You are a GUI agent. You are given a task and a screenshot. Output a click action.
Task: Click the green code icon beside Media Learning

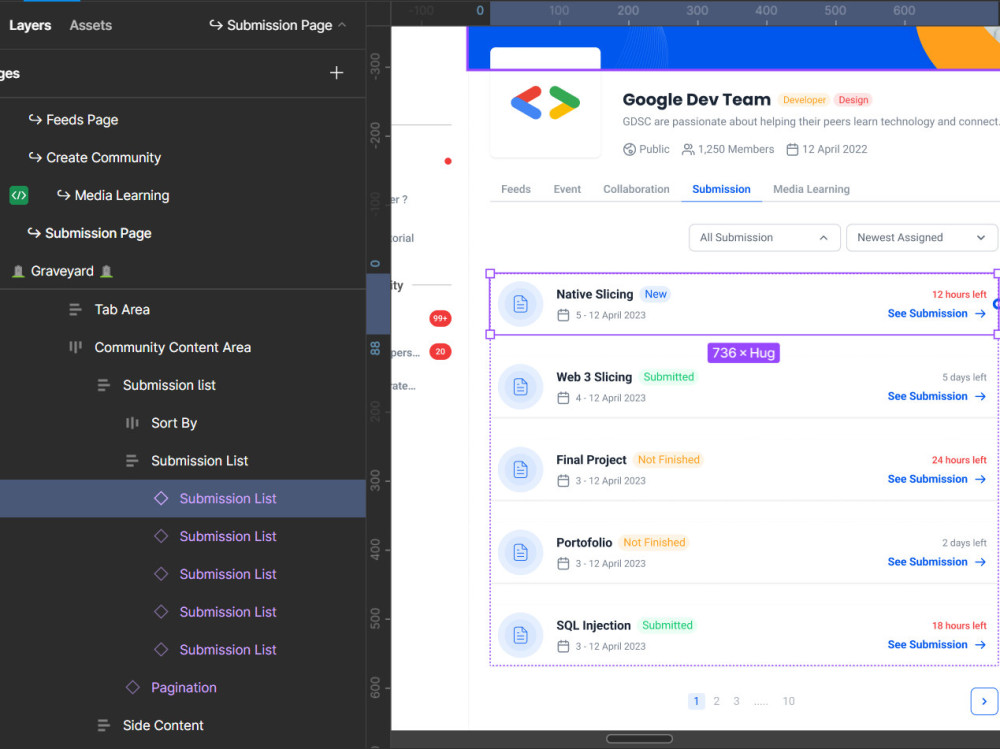click(18, 195)
